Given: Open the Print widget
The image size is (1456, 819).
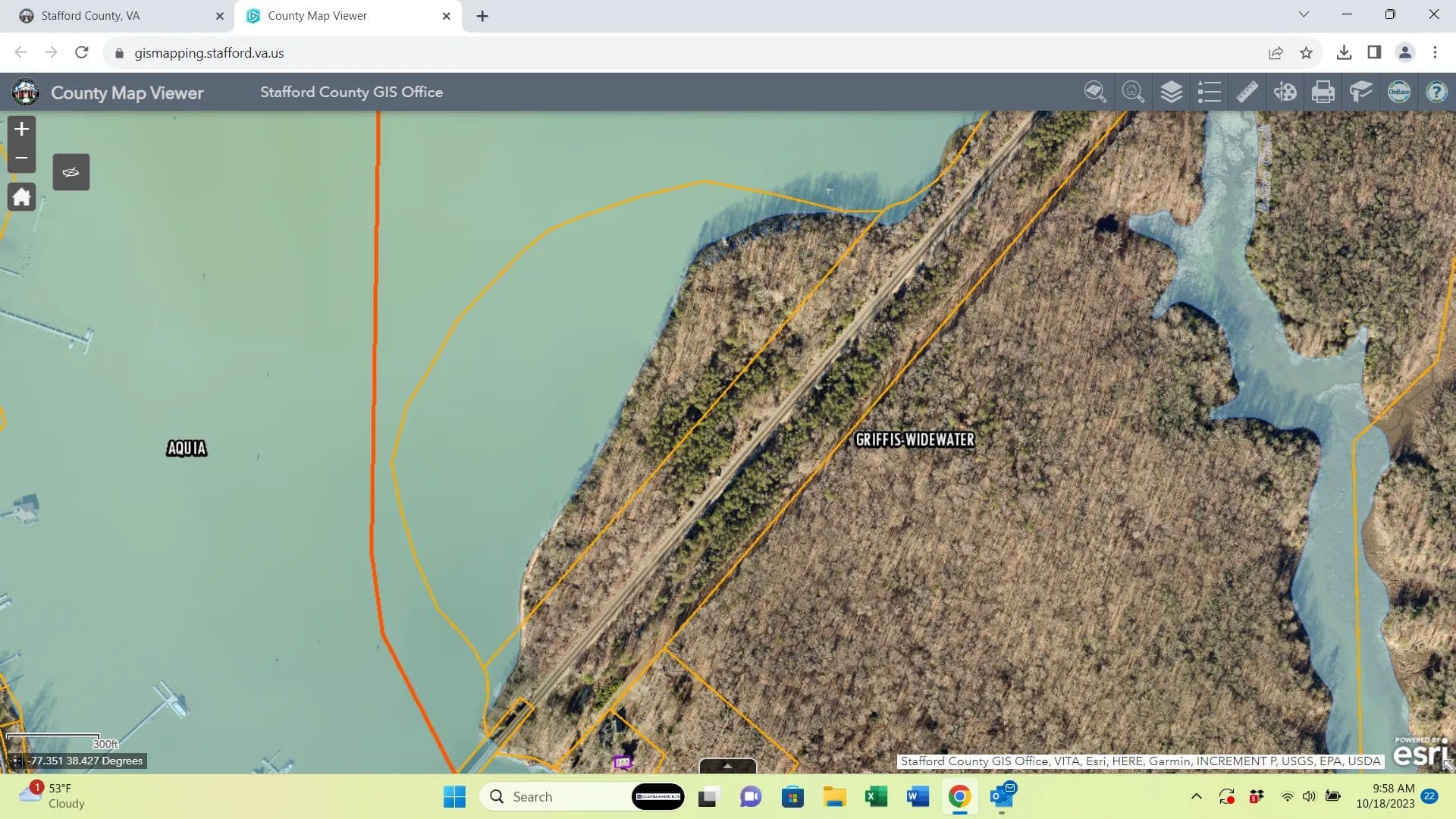Looking at the screenshot, I should click(1323, 93).
